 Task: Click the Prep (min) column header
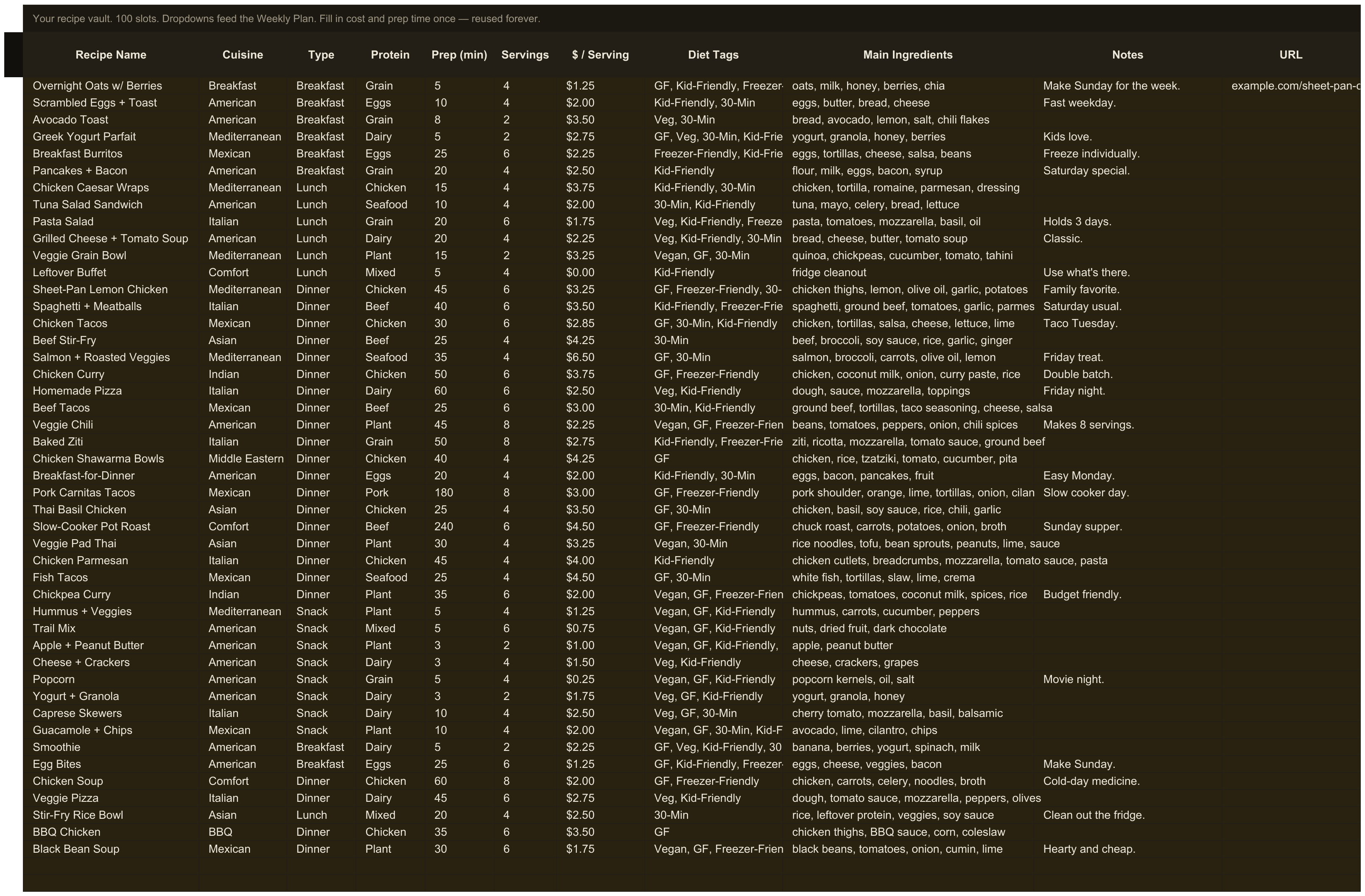coord(459,55)
